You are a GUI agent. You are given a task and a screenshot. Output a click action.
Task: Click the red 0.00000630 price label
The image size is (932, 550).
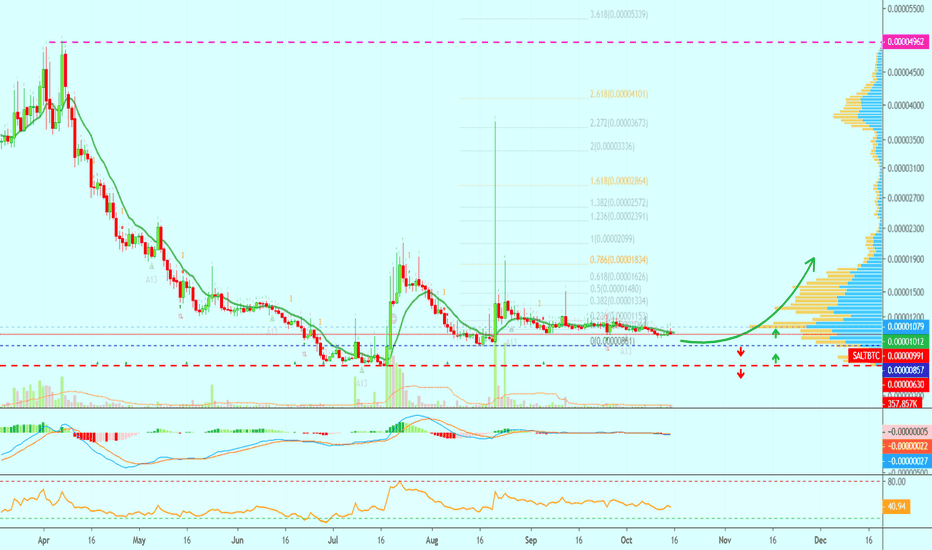click(907, 384)
